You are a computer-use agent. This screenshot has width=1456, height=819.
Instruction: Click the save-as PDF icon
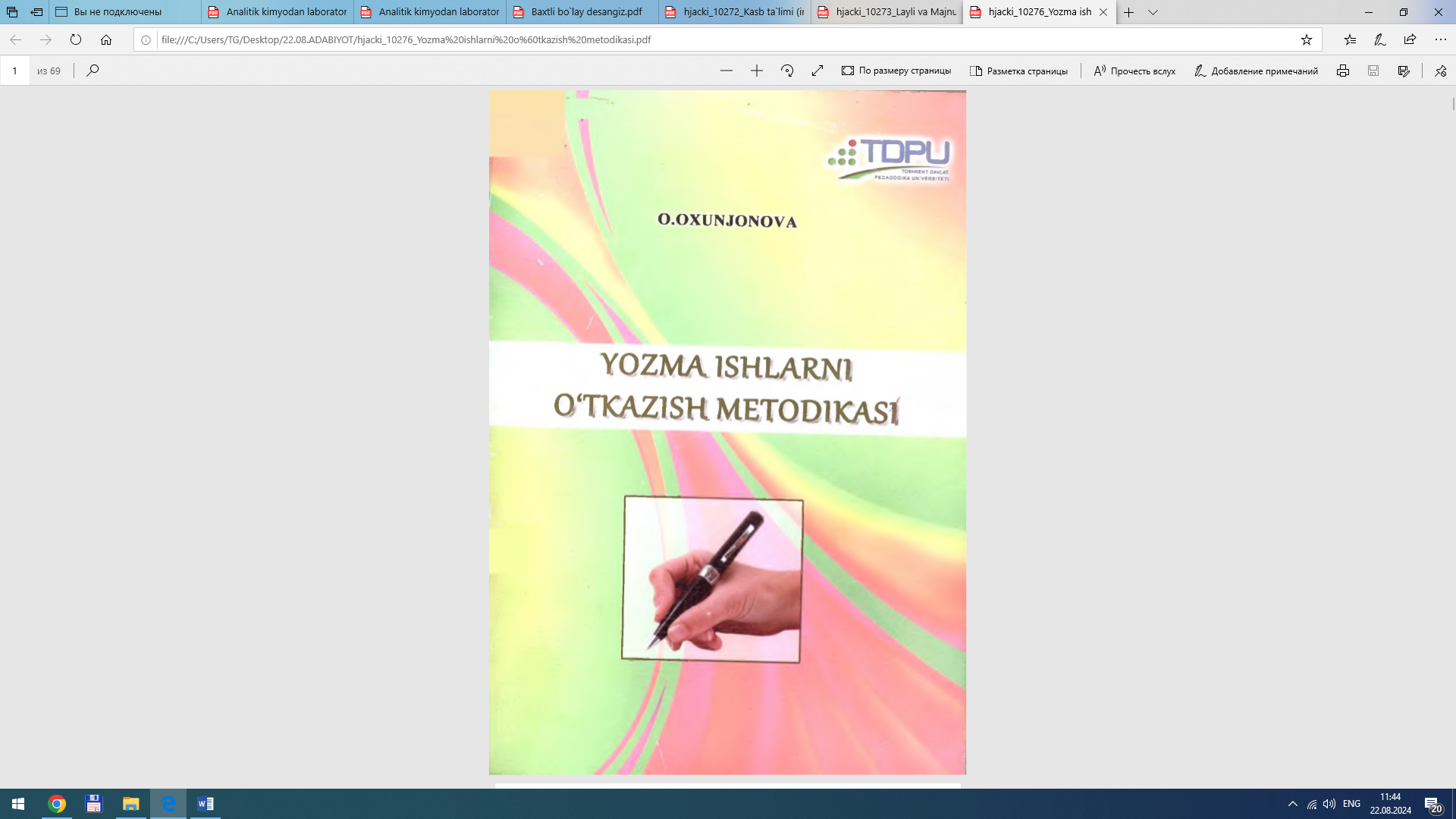click(1404, 71)
